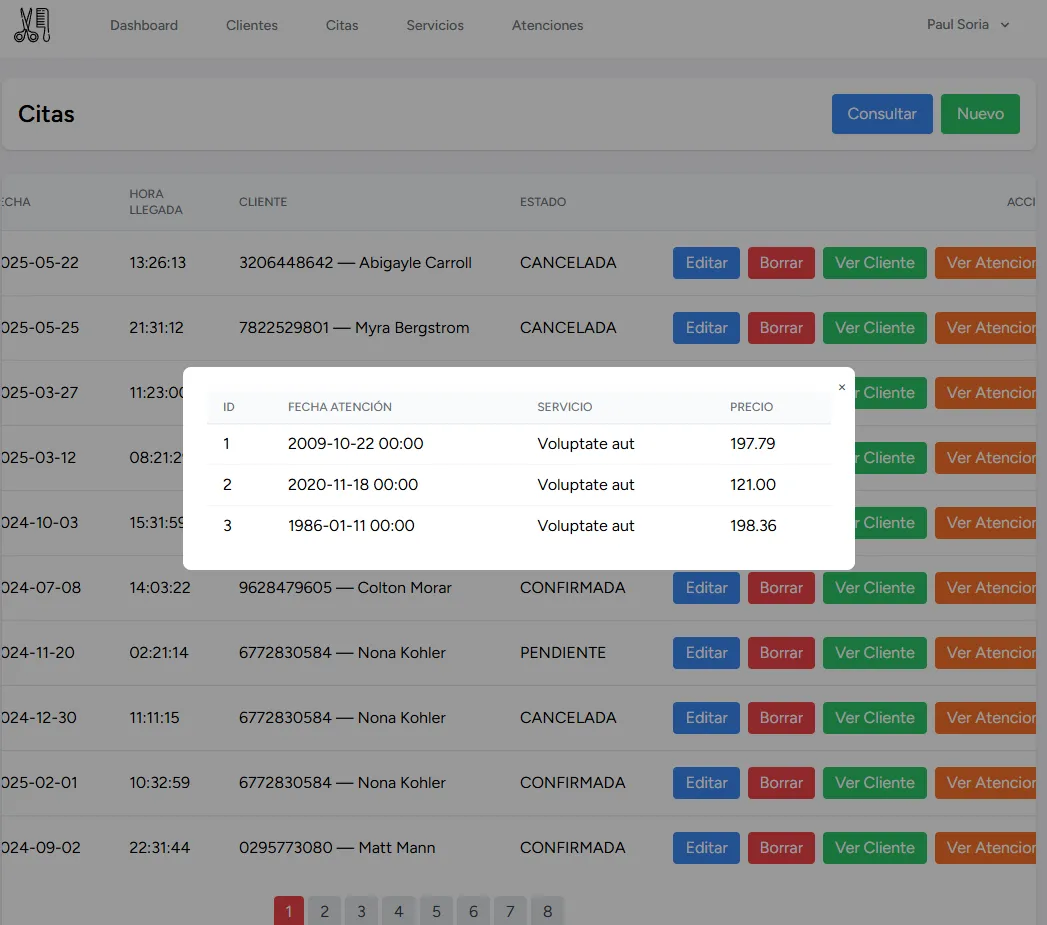
Task: Close the attention details modal
Action: coord(841,387)
